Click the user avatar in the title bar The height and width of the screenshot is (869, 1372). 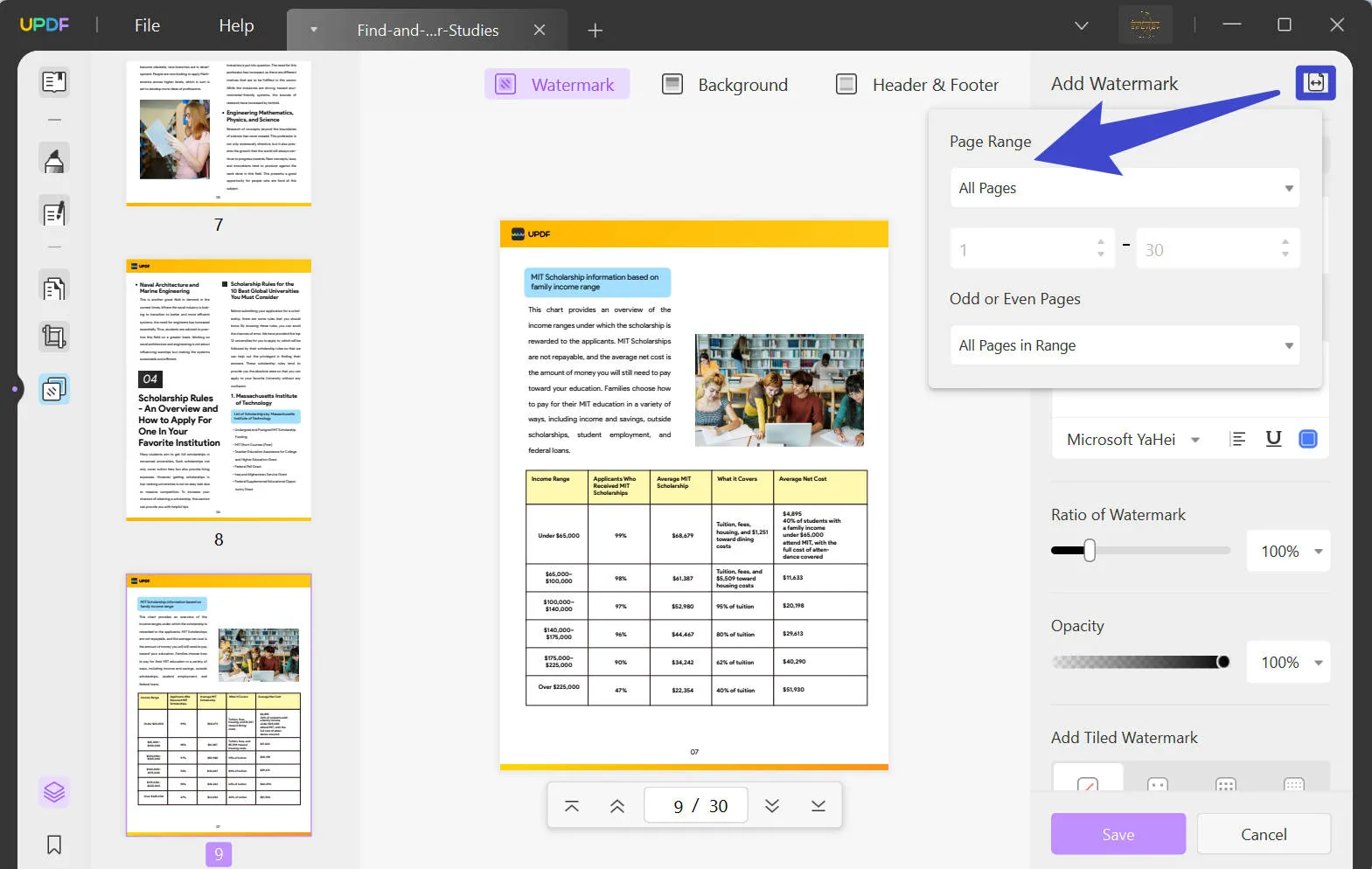point(1146,25)
